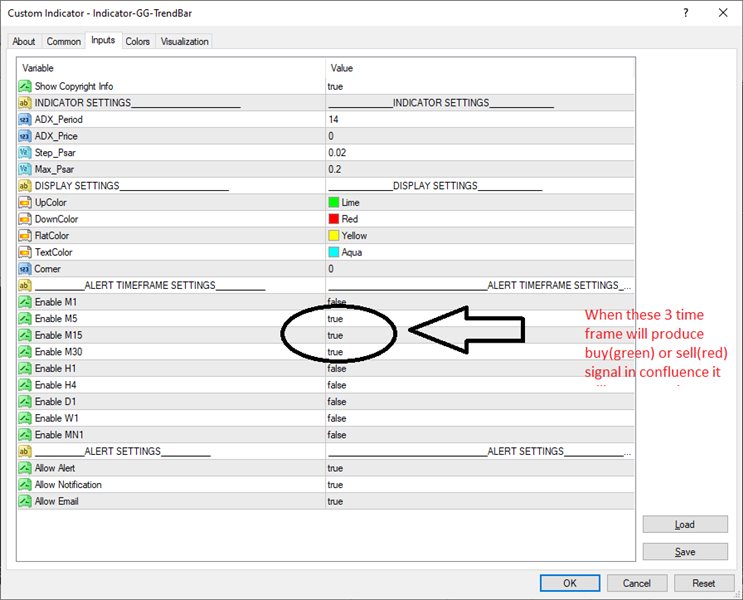Pick the Yellow FlatColor swatch

tap(334, 236)
